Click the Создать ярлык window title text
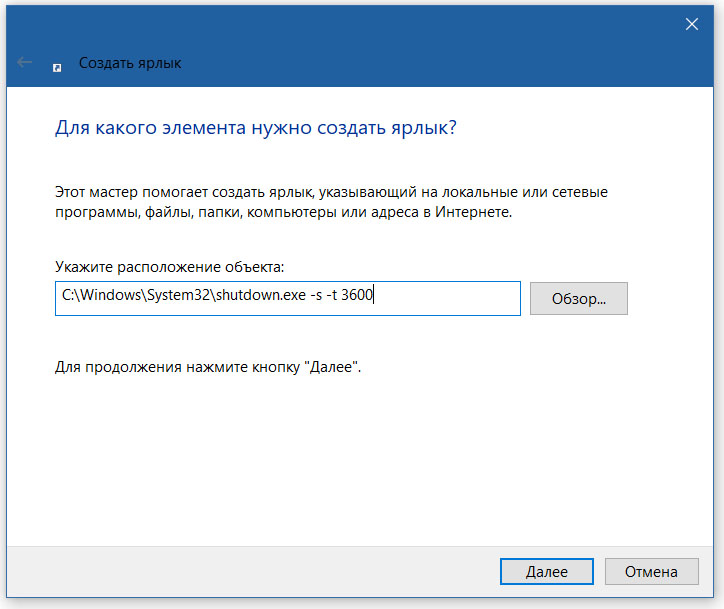This screenshot has width=724, height=609. click(130, 63)
